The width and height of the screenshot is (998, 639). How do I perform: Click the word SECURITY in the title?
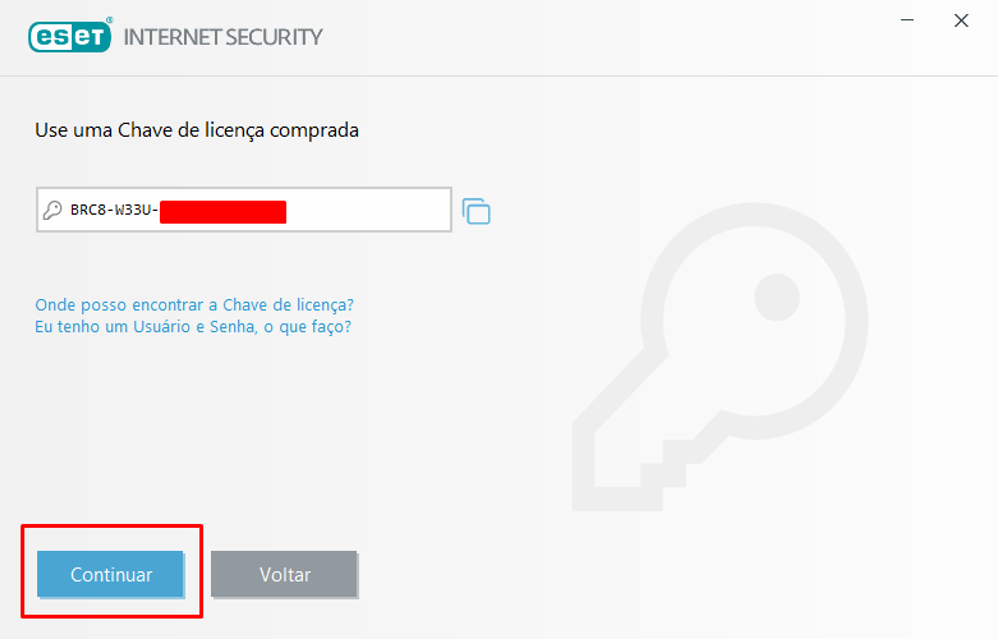pyautogui.click(x=279, y=37)
